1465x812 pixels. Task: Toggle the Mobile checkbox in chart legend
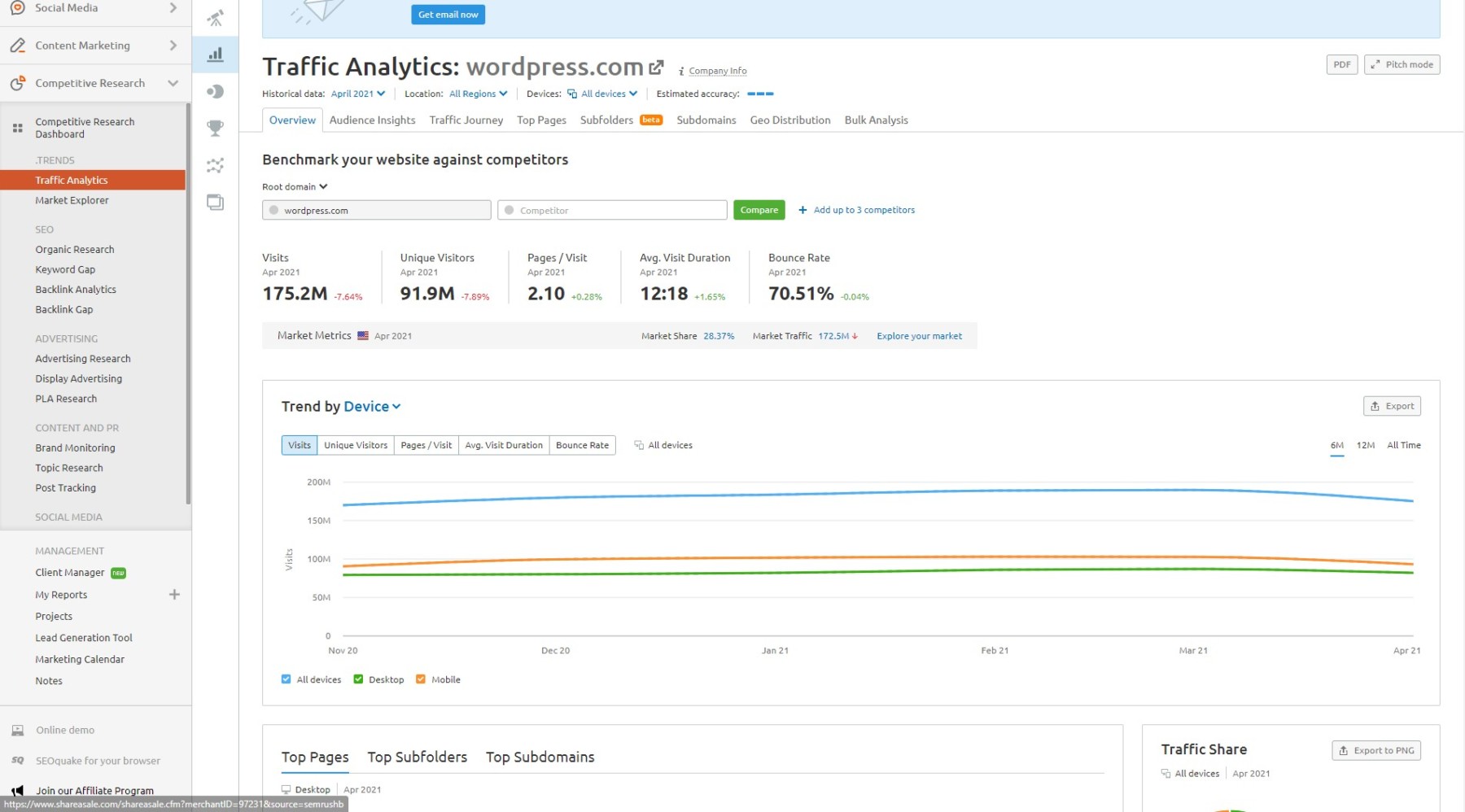[421, 679]
